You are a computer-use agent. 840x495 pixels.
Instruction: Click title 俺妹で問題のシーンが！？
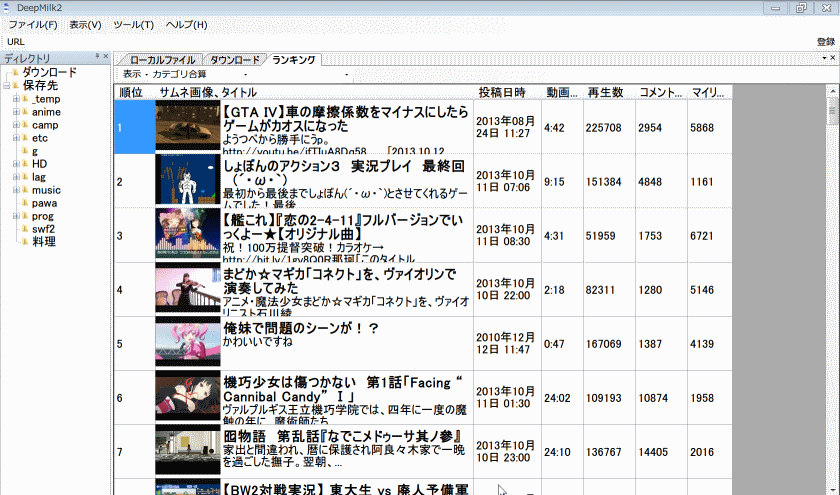(301, 328)
